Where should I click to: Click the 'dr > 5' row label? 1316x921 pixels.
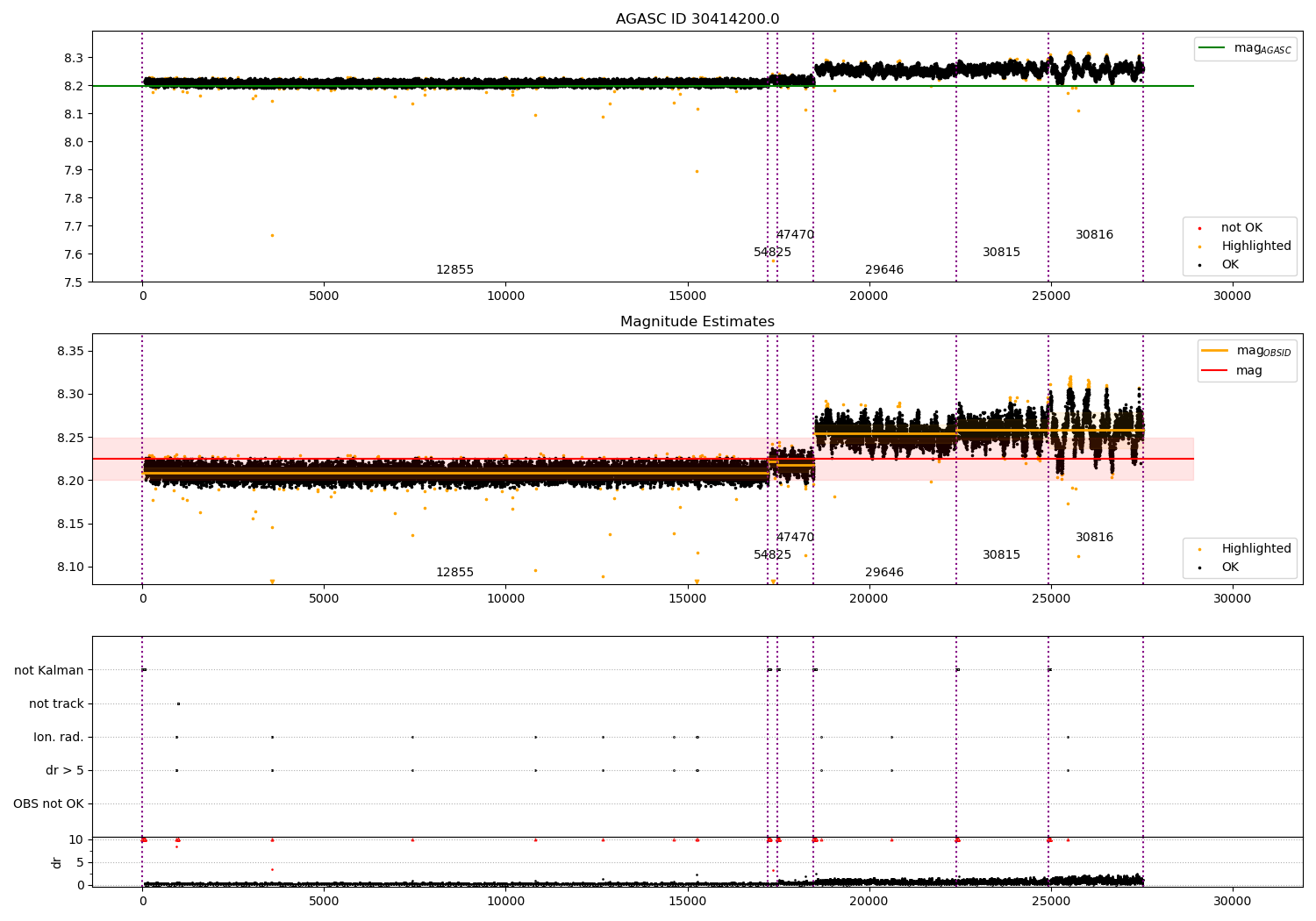tap(65, 771)
